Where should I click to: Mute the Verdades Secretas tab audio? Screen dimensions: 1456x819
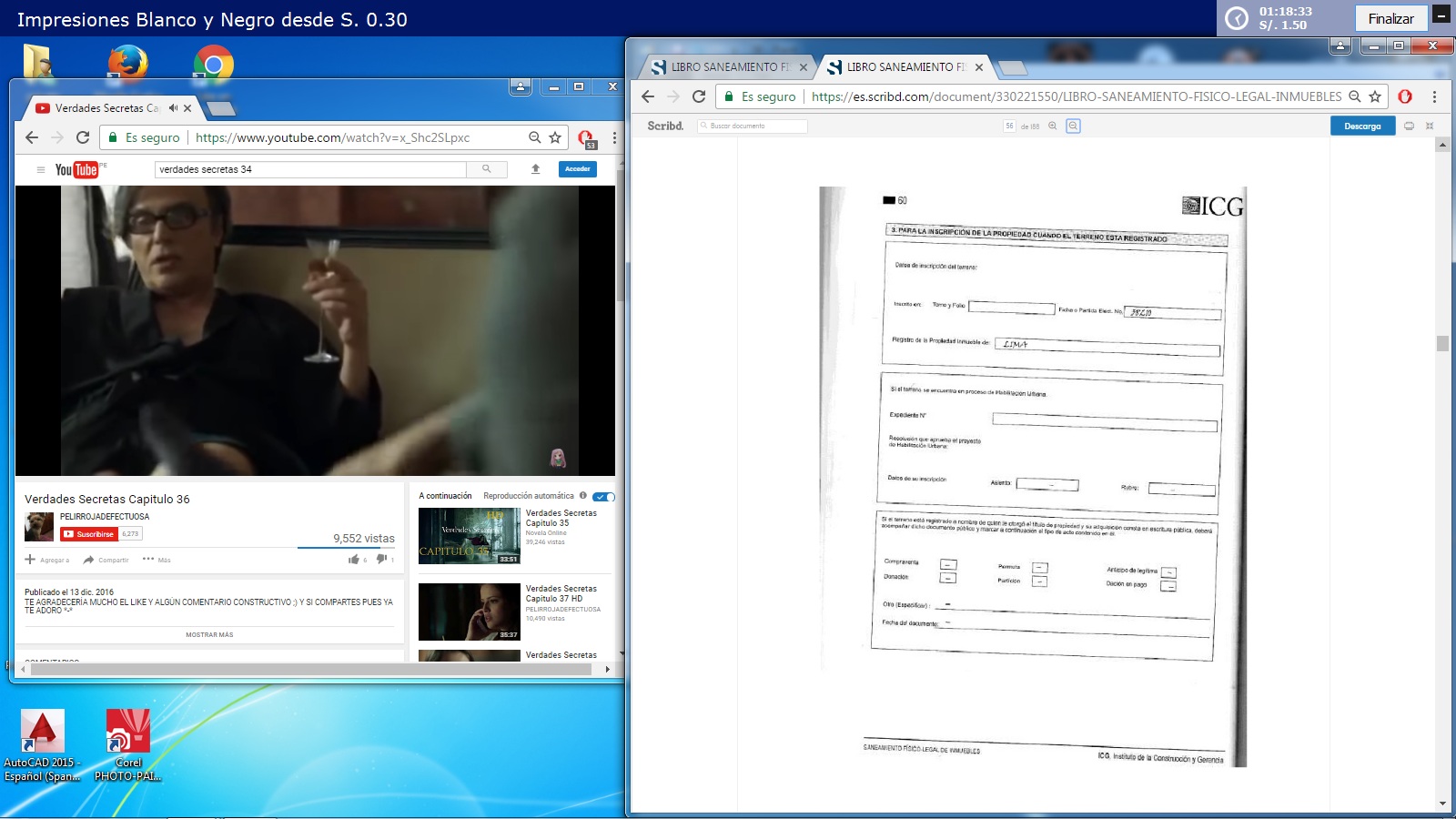[173, 108]
